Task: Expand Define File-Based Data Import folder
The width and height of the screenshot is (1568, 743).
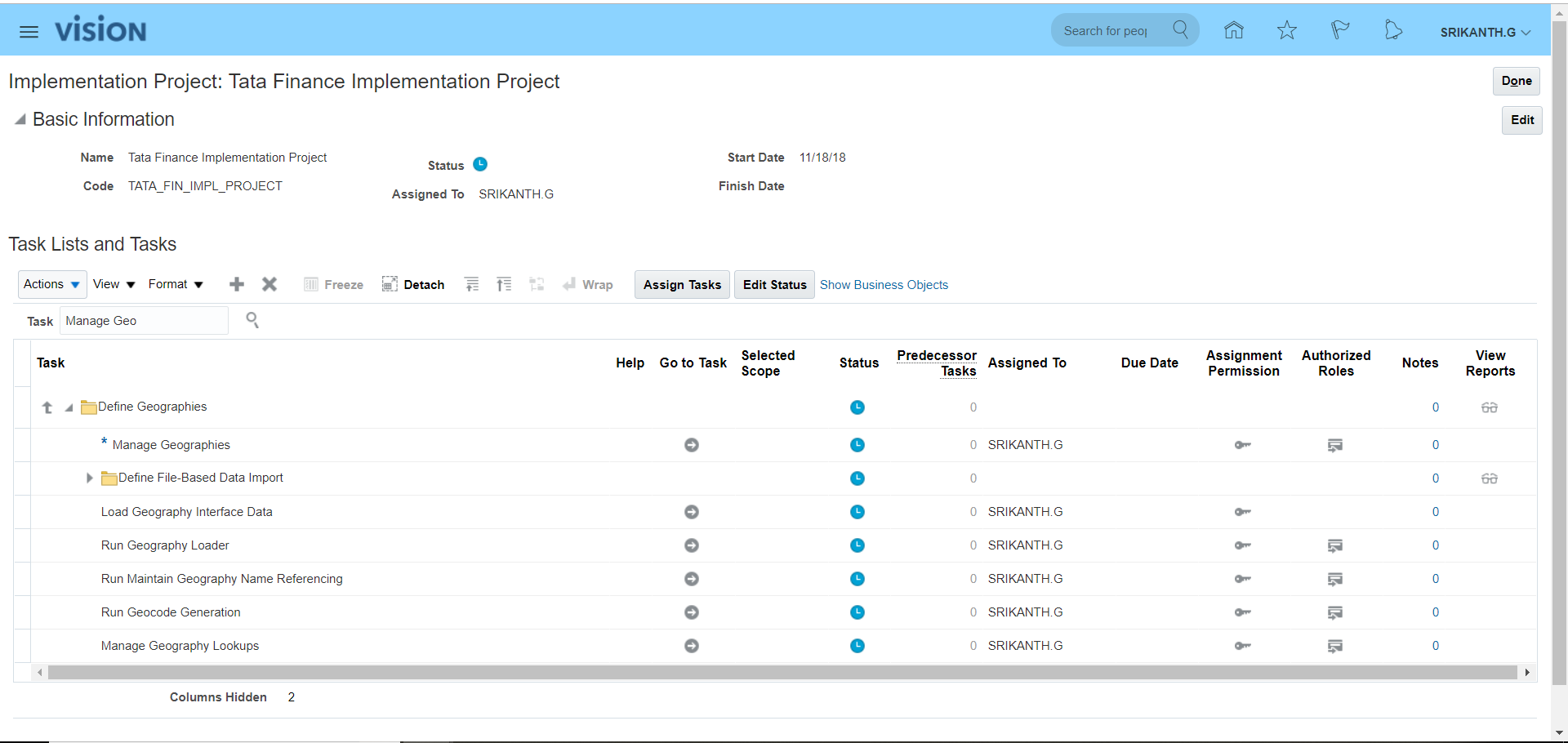Action: pyautogui.click(x=90, y=478)
